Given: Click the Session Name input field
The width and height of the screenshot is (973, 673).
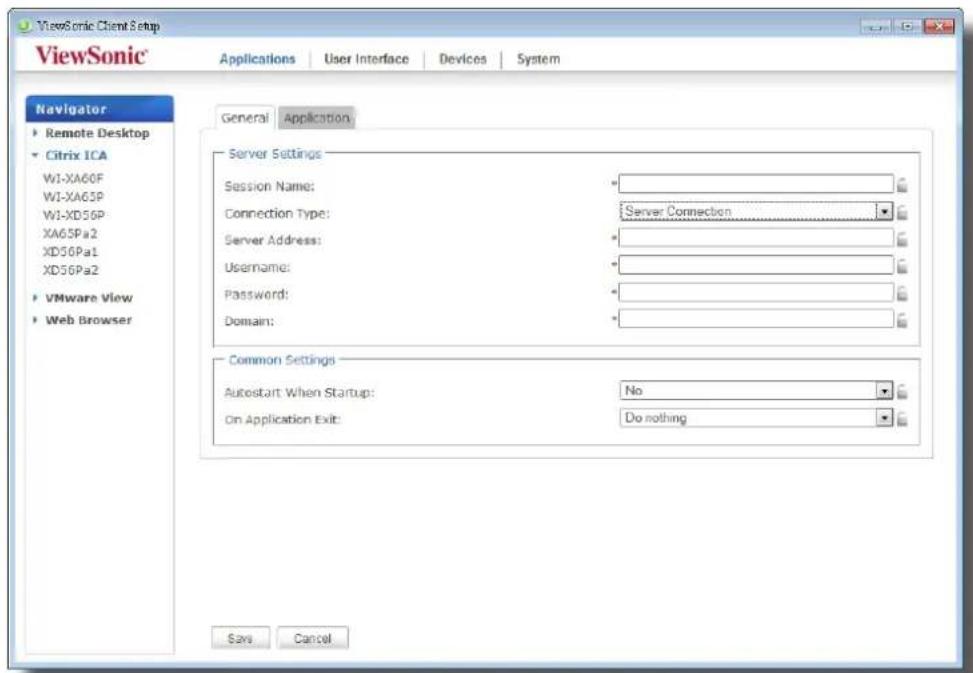Looking at the screenshot, I should click(756, 184).
